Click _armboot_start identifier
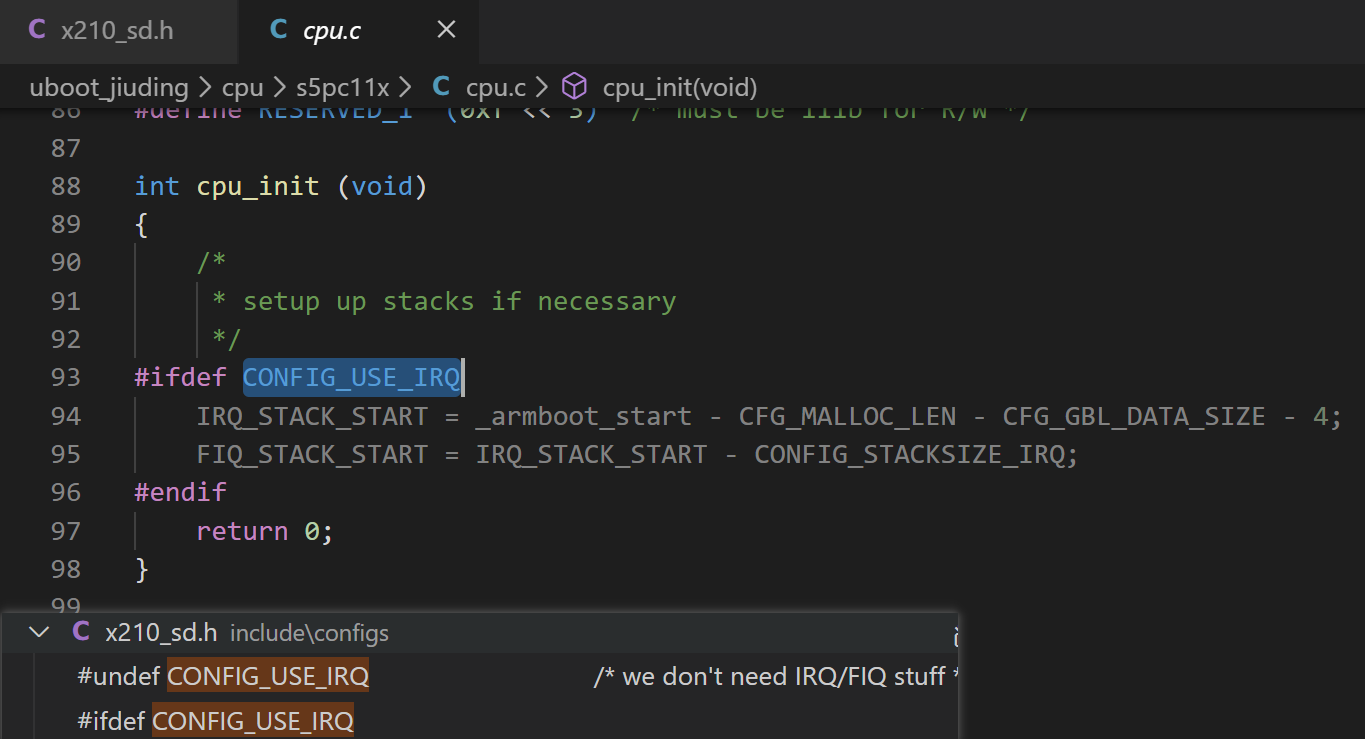The width and height of the screenshot is (1365, 739). pos(584,416)
